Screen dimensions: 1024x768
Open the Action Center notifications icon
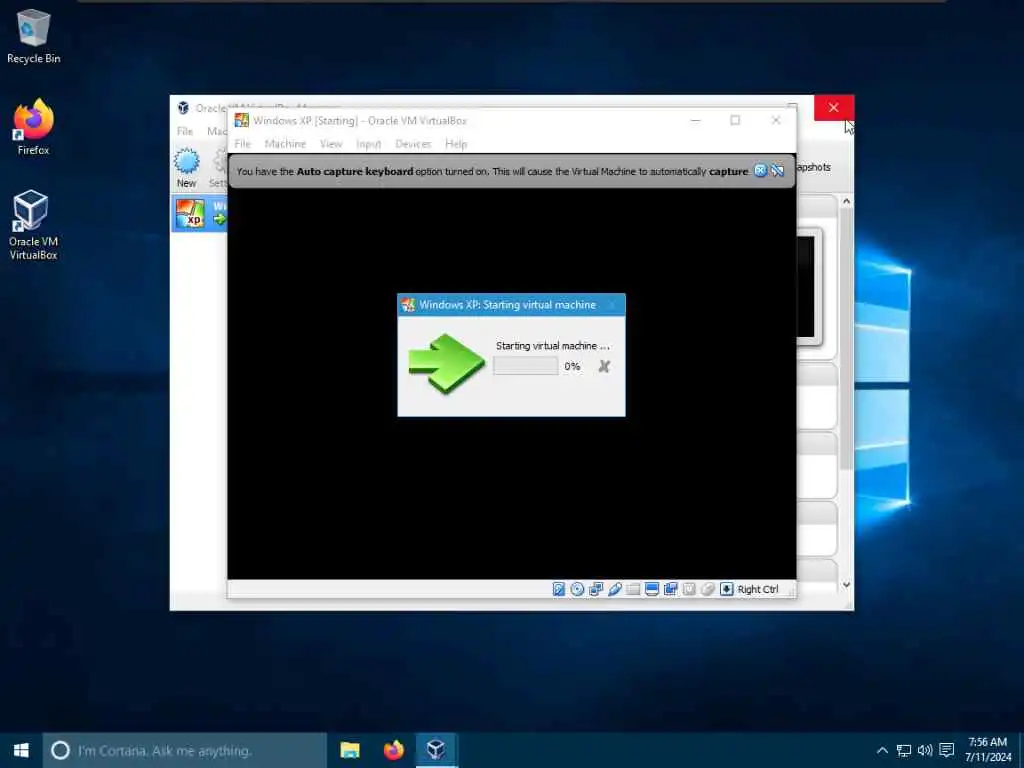click(x=947, y=750)
